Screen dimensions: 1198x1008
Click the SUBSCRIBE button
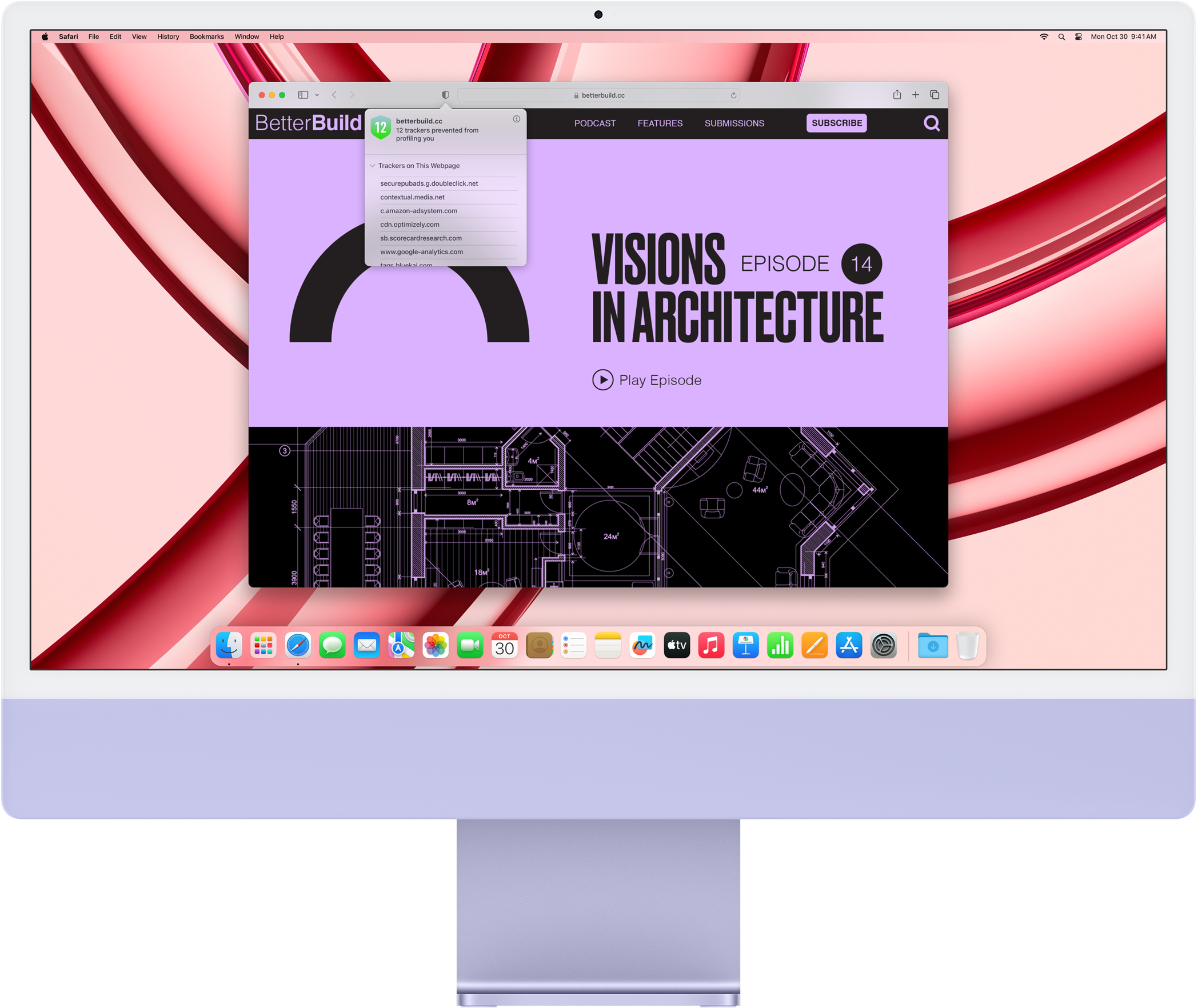click(x=837, y=123)
